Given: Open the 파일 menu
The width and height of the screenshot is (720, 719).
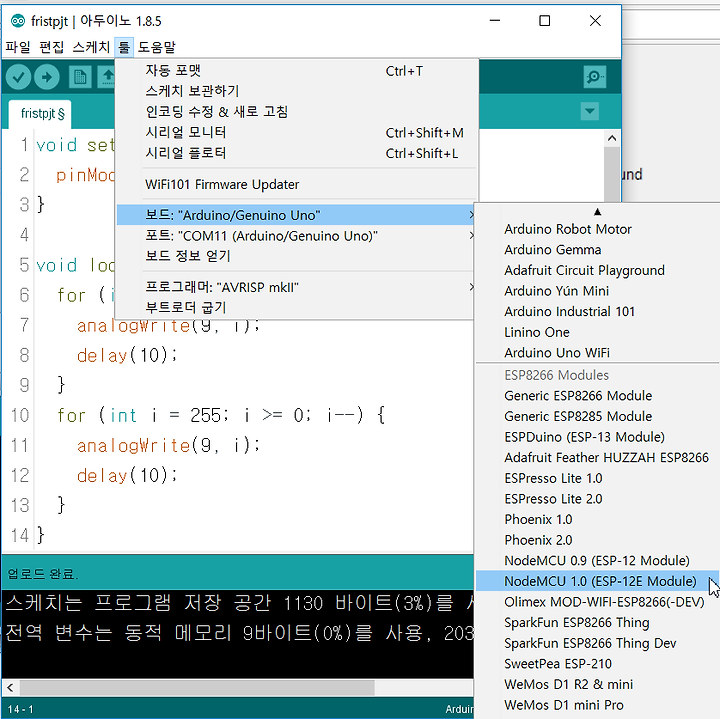Looking at the screenshot, I should pyautogui.click(x=18, y=47).
